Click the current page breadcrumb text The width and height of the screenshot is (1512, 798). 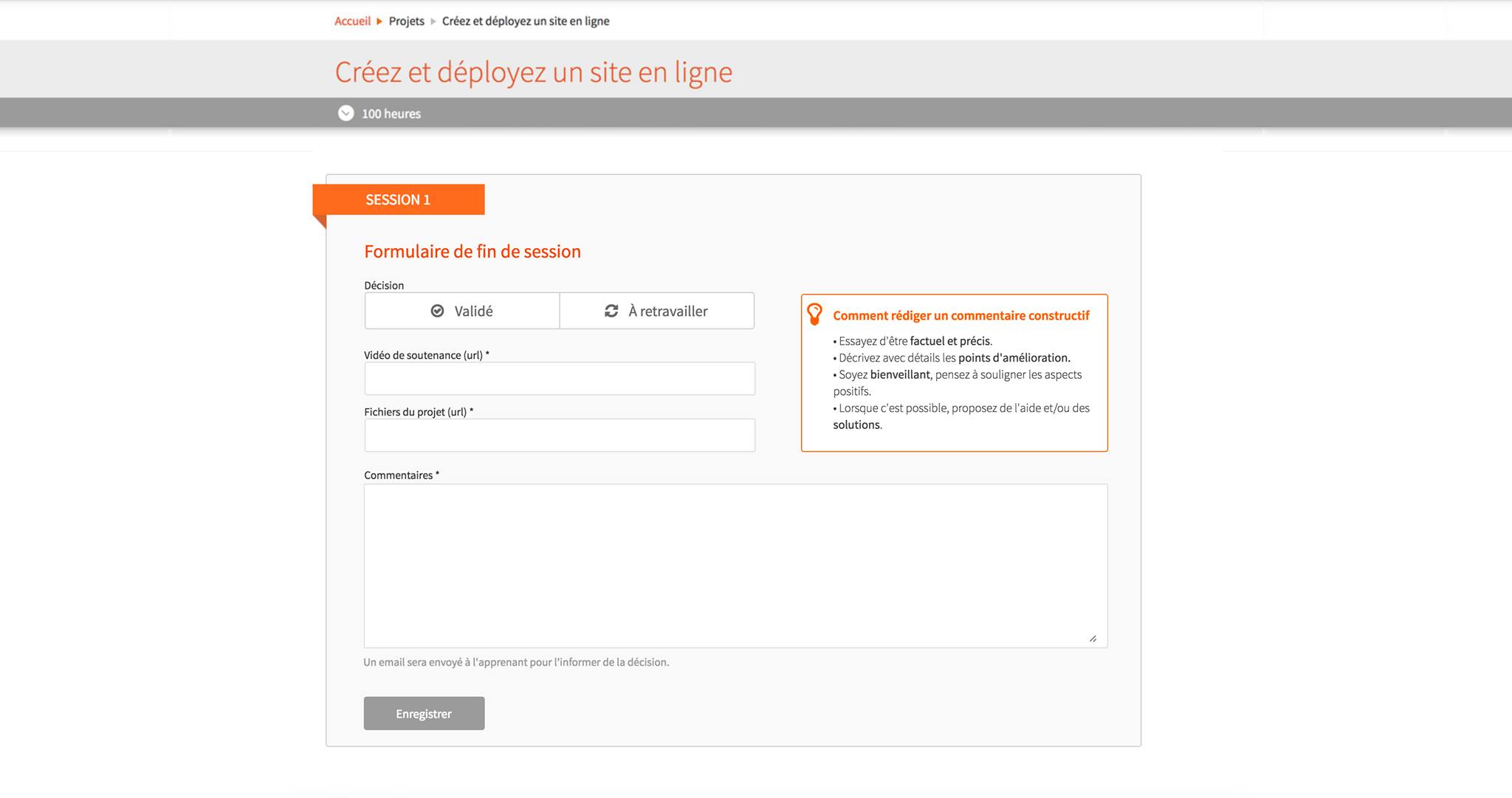(526, 21)
